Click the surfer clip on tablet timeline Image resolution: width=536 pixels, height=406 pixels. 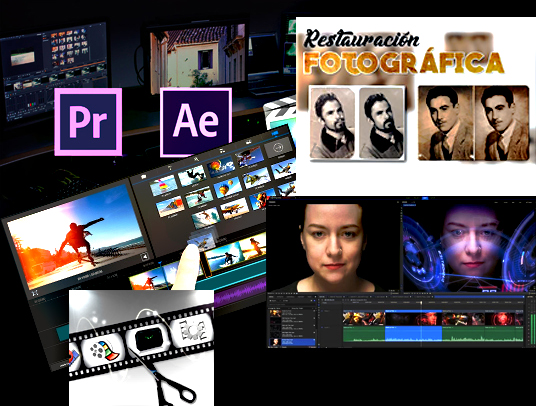(x=224, y=257)
